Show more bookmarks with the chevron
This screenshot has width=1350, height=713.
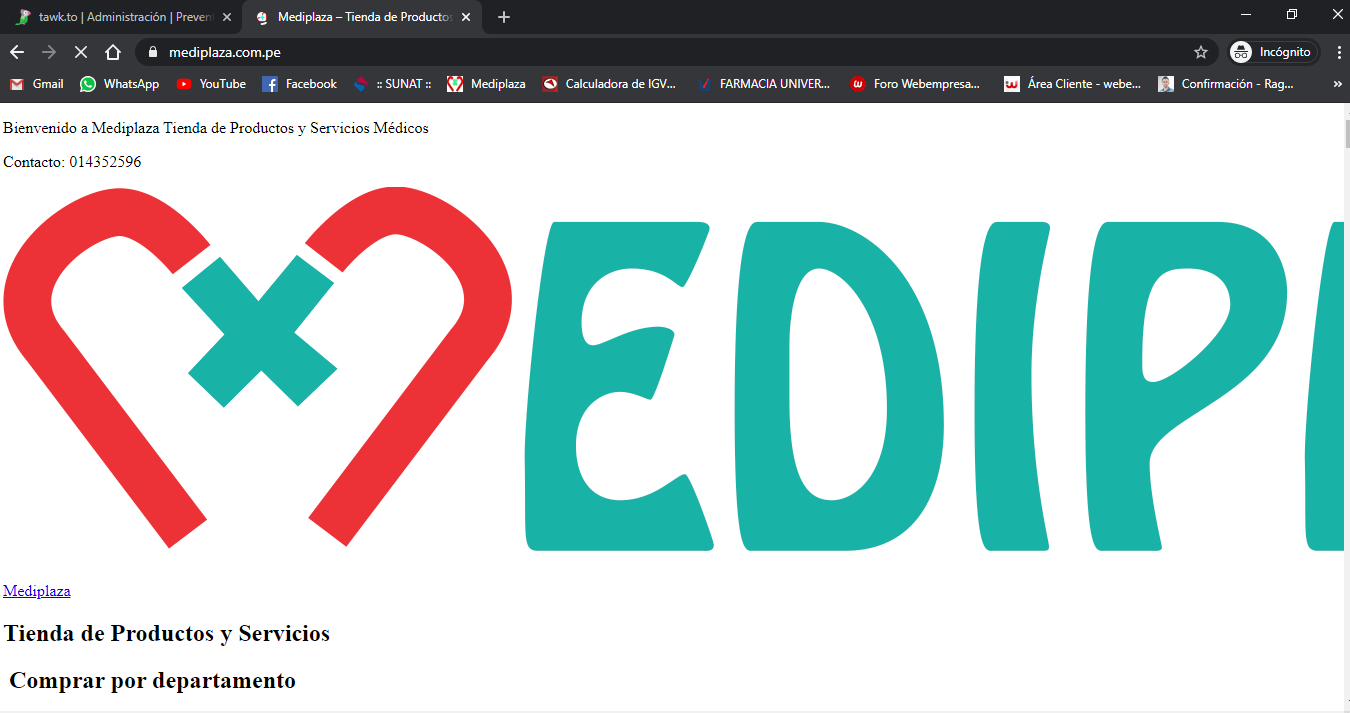point(1338,84)
